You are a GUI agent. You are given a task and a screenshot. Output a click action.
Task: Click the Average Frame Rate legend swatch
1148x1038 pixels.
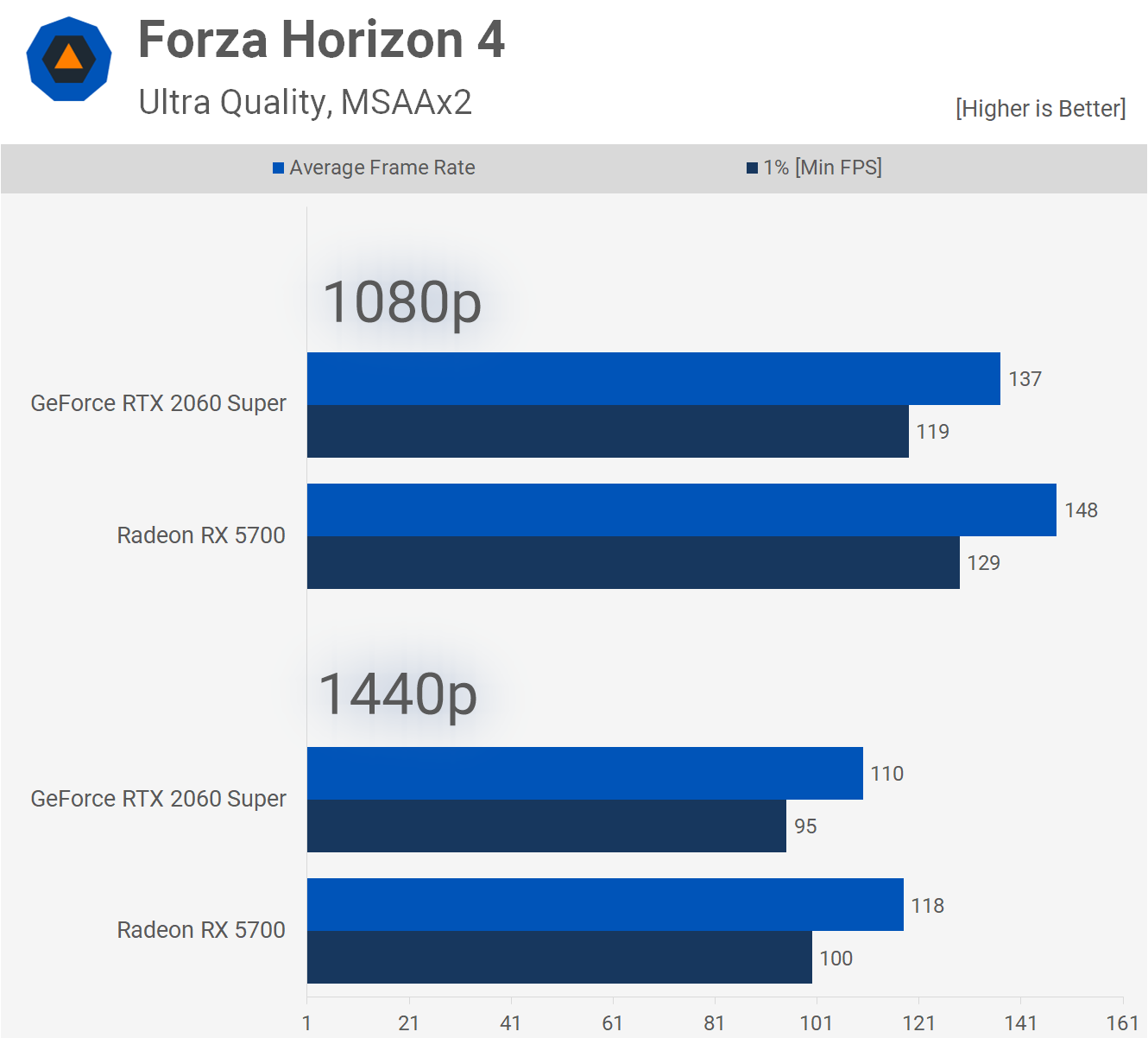point(279,168)
